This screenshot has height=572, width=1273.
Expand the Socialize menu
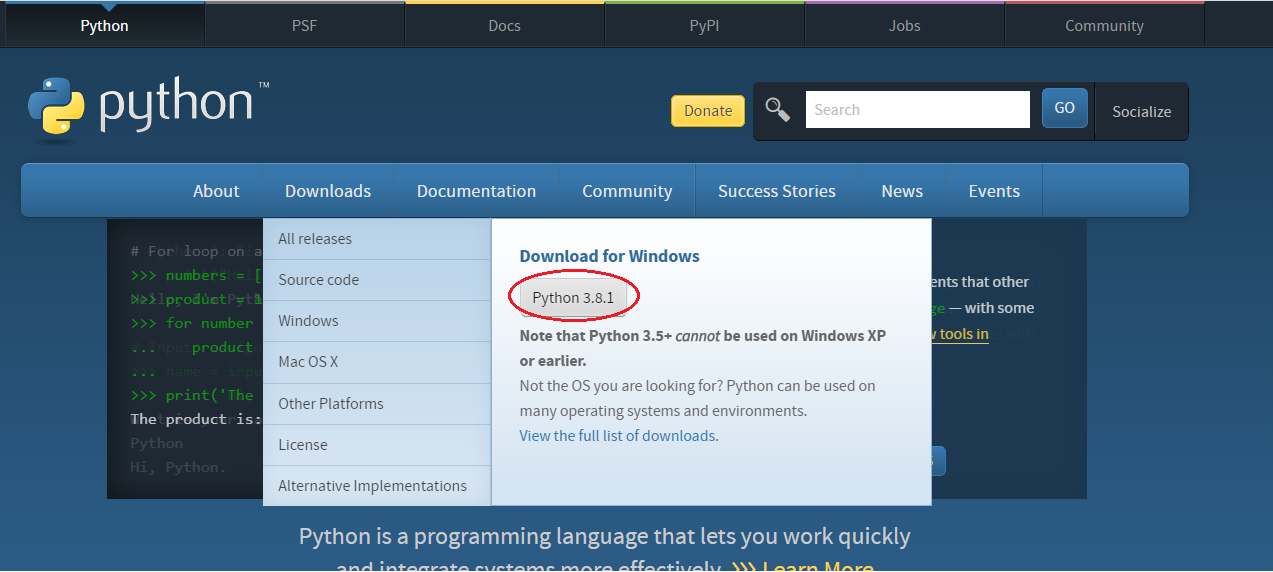tap(1141, 111)
